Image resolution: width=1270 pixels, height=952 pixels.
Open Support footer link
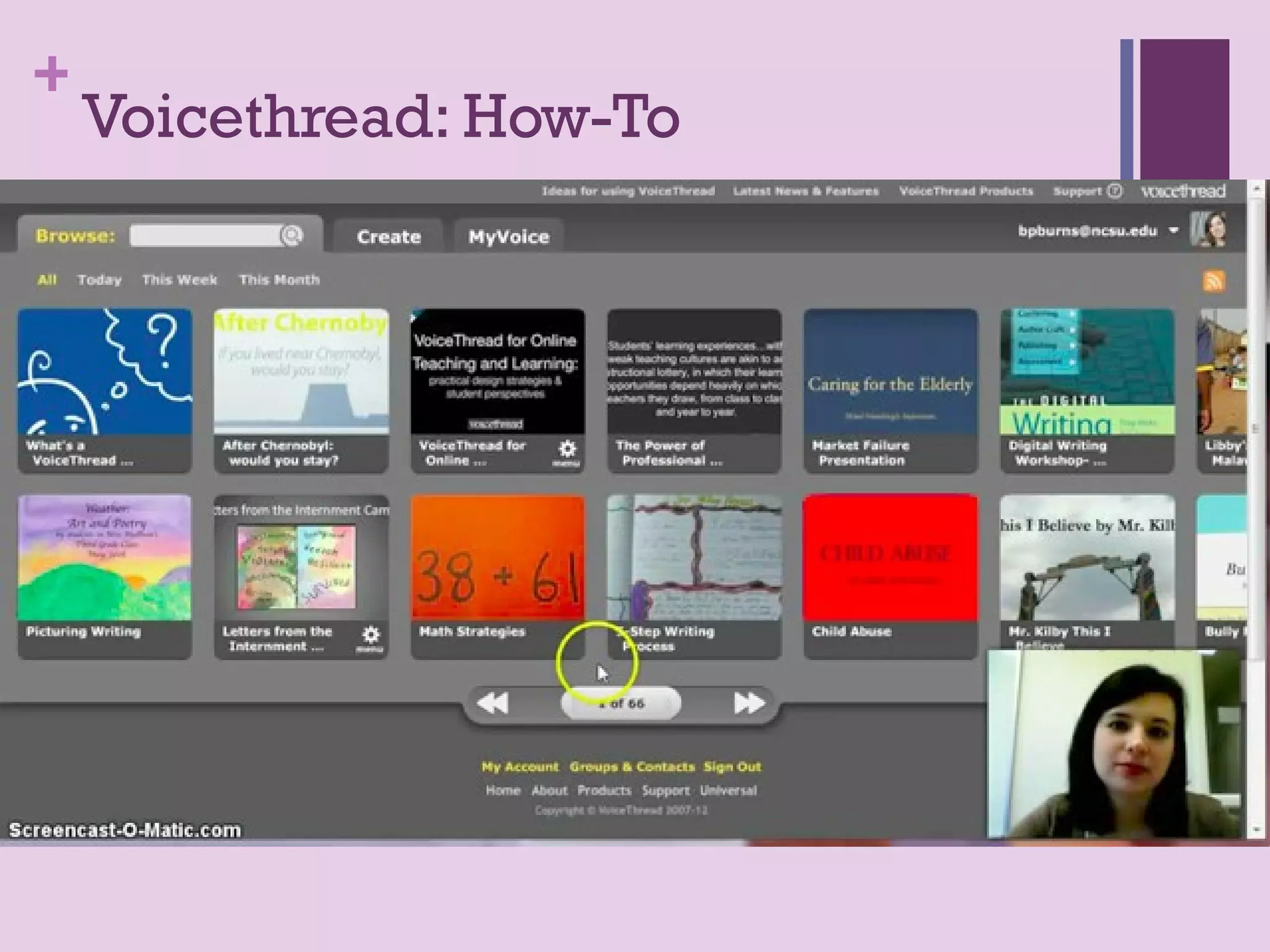click(x=665, y=790)
